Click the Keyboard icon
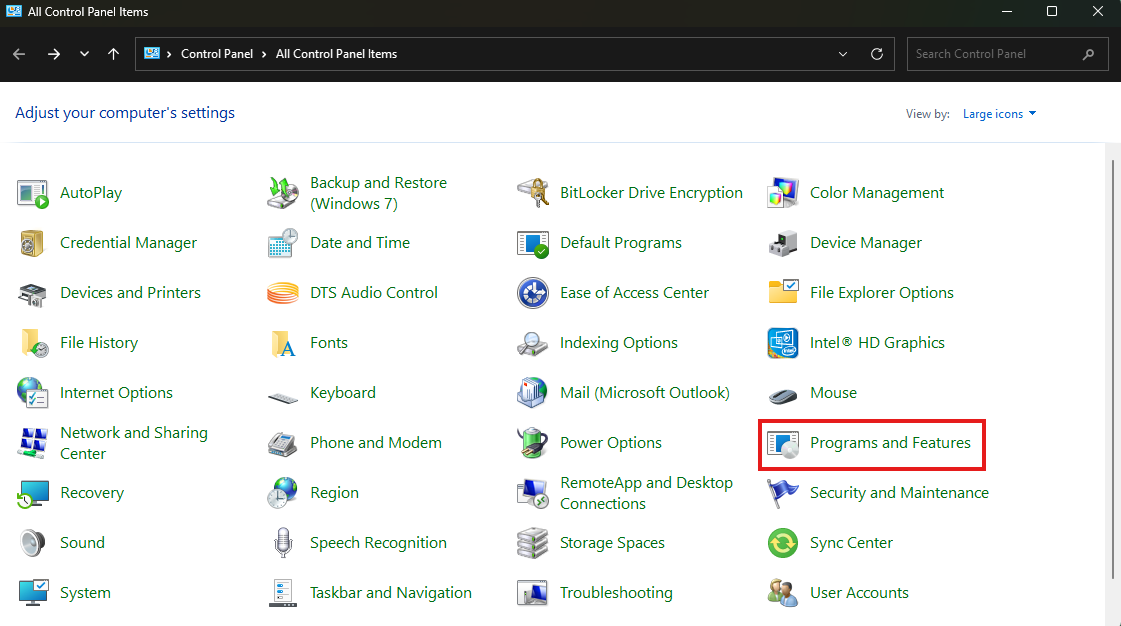This screenshot has height=626, width=1121. pos(282,397)
